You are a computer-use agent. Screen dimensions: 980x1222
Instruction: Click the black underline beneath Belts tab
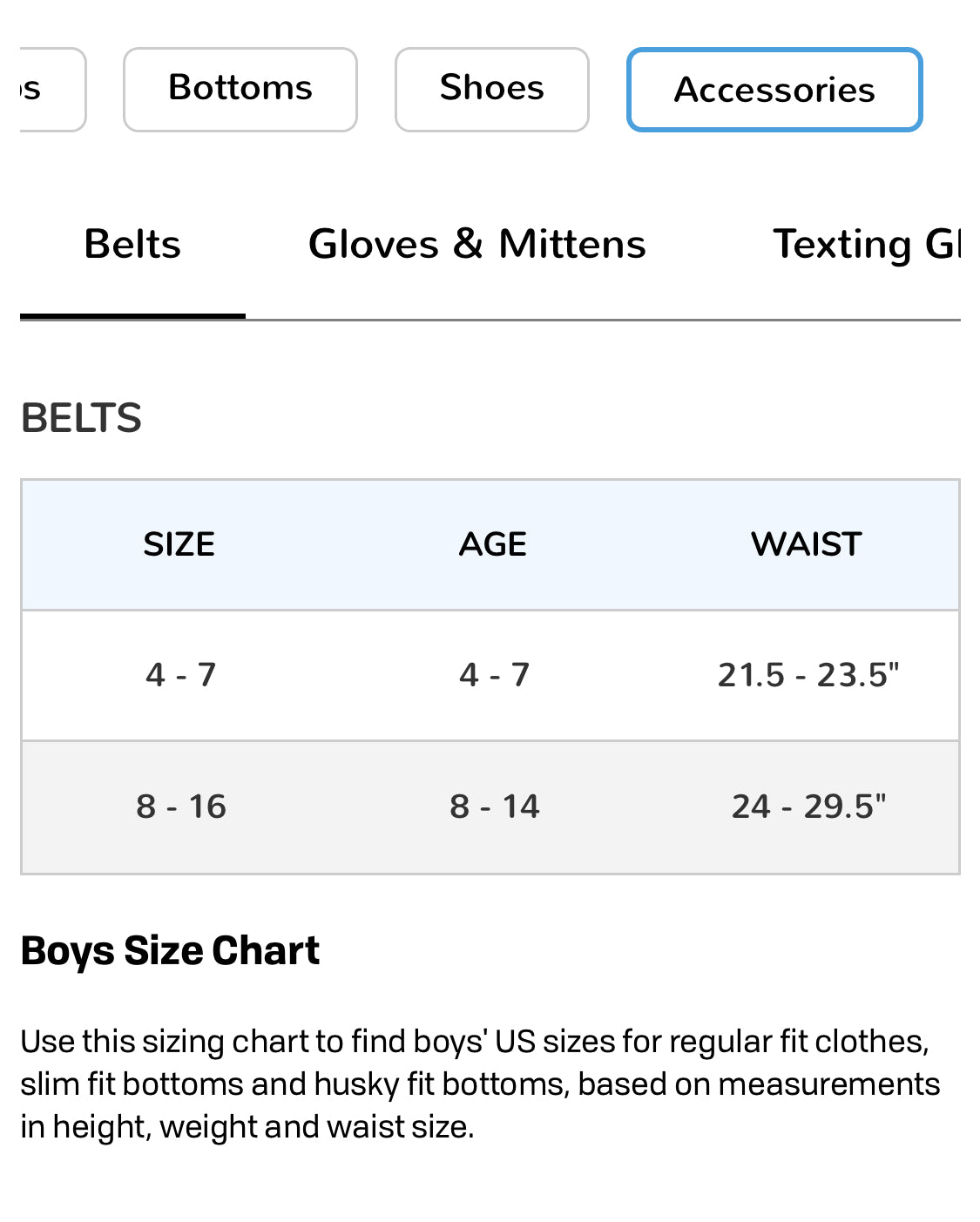coord(132,316)
